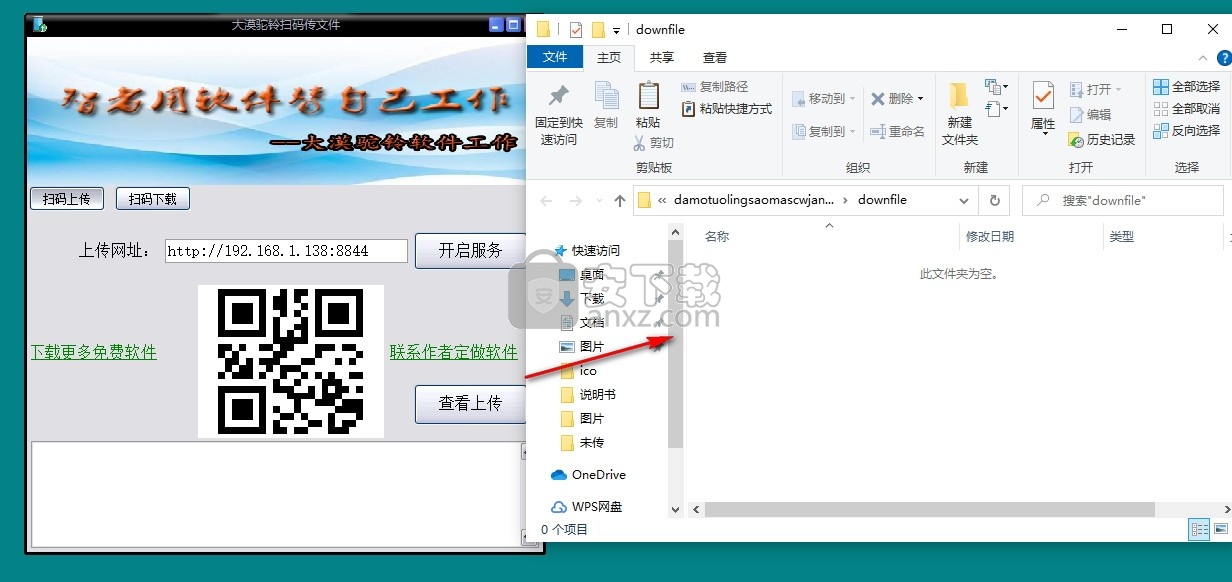Screen dimensions: 1232x582
Task: Switch to the 查看 view tab
Action: (x=715, y=58)
